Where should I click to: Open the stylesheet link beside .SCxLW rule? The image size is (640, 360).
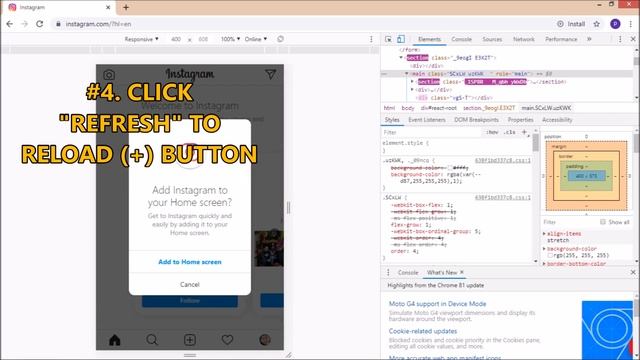(x=502, y=198)
